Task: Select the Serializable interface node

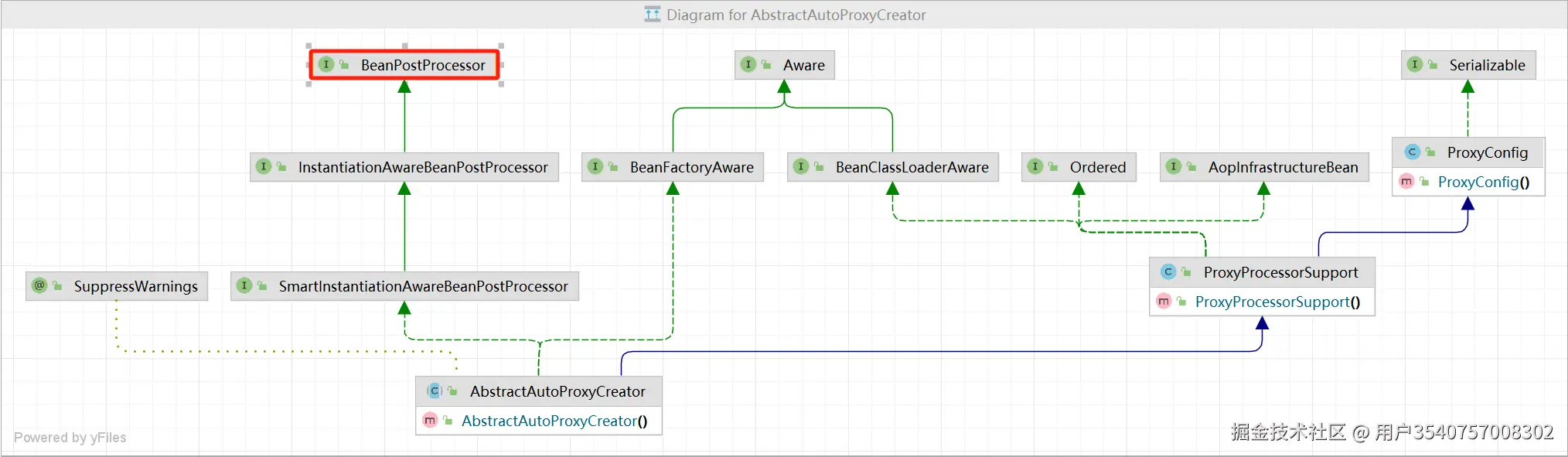Action: tap(1468, 65)
